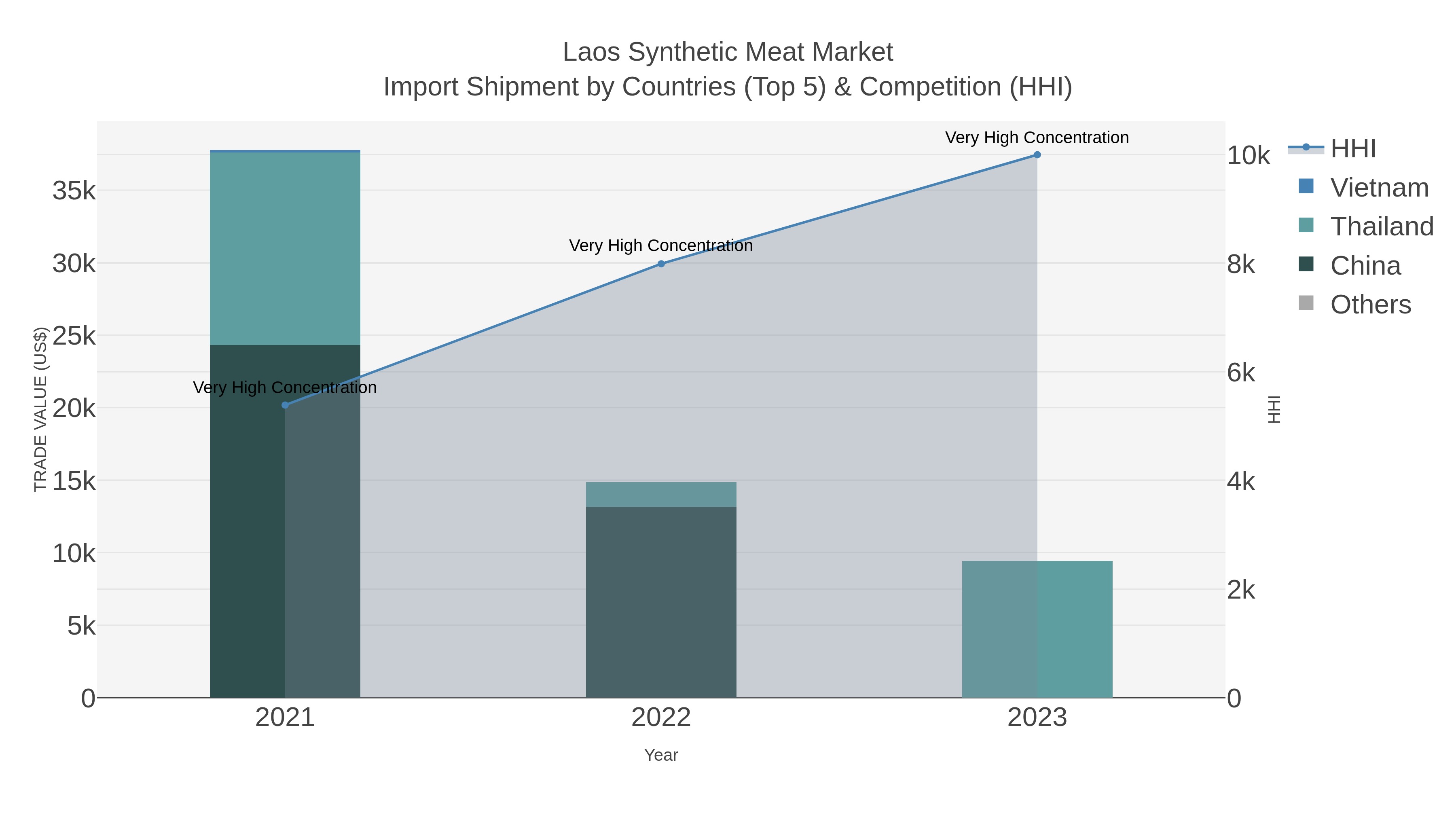The width and height of the screenshot is (1456, 819).
Task: Toggle the Thailand legend entry
Action: (1365, 226)
